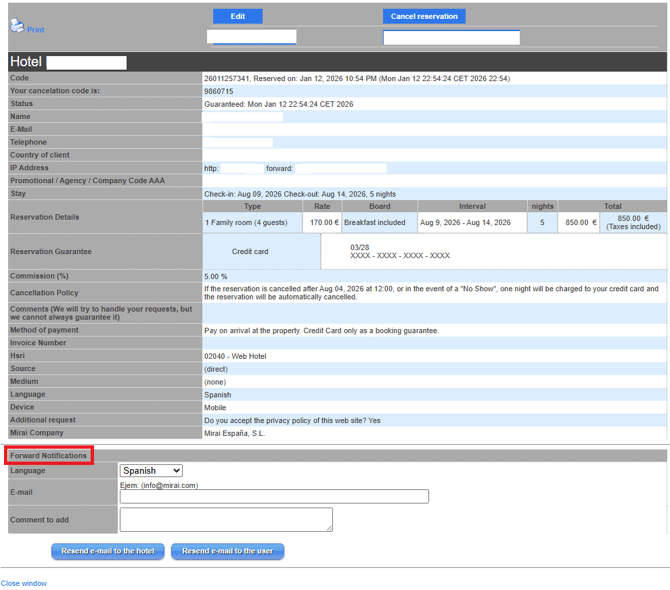Click the 02040 - Web Hotel value
Viewport: 670px width, 590px height.
pos(235,356)
